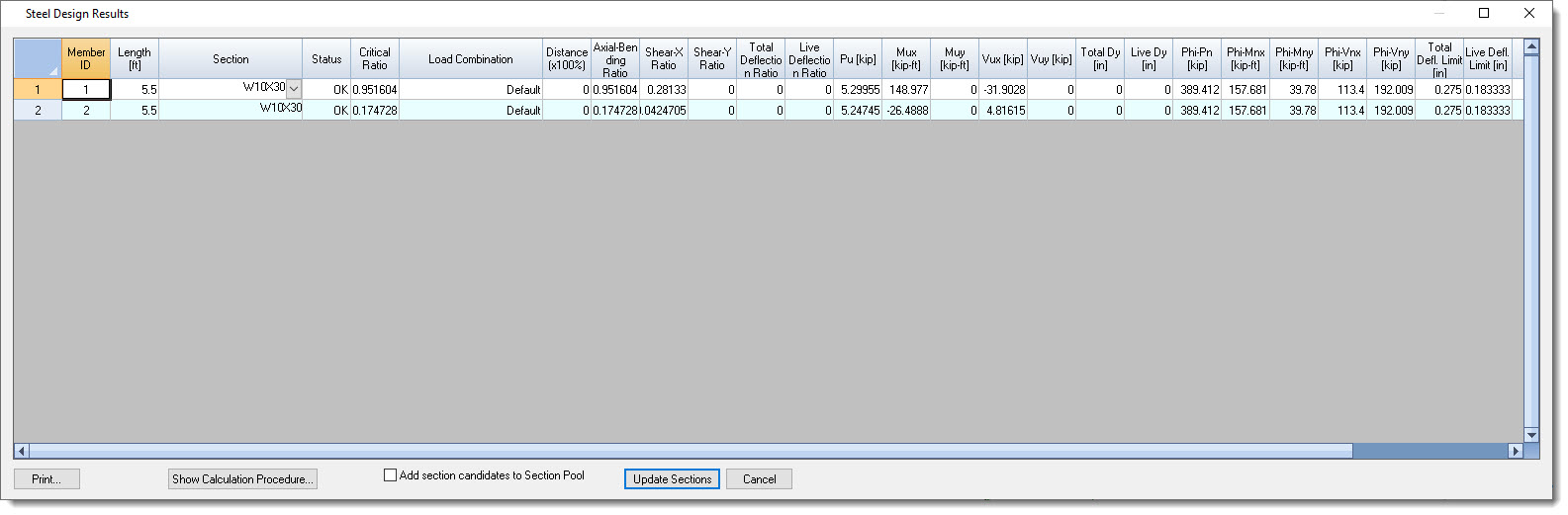
Task: Select the Mux [kip-ft] column header
Action: tap(906, 59)
